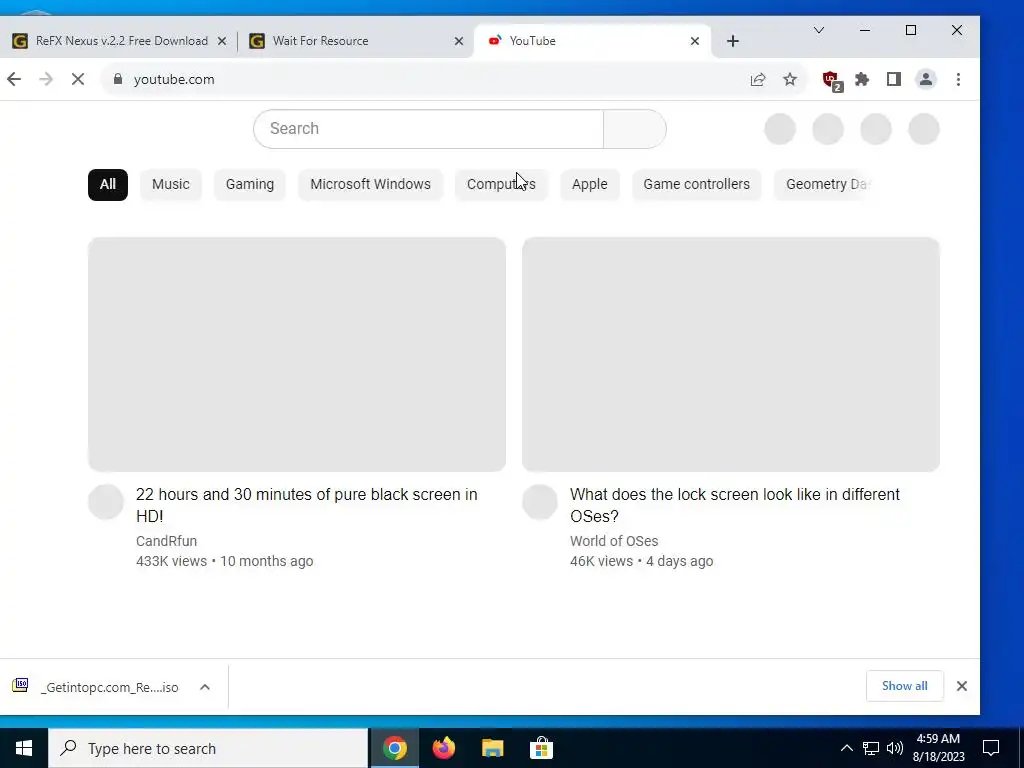Select the Microsoft Windows filter chip
The image size is (1024, 768).
pos(370,184)
